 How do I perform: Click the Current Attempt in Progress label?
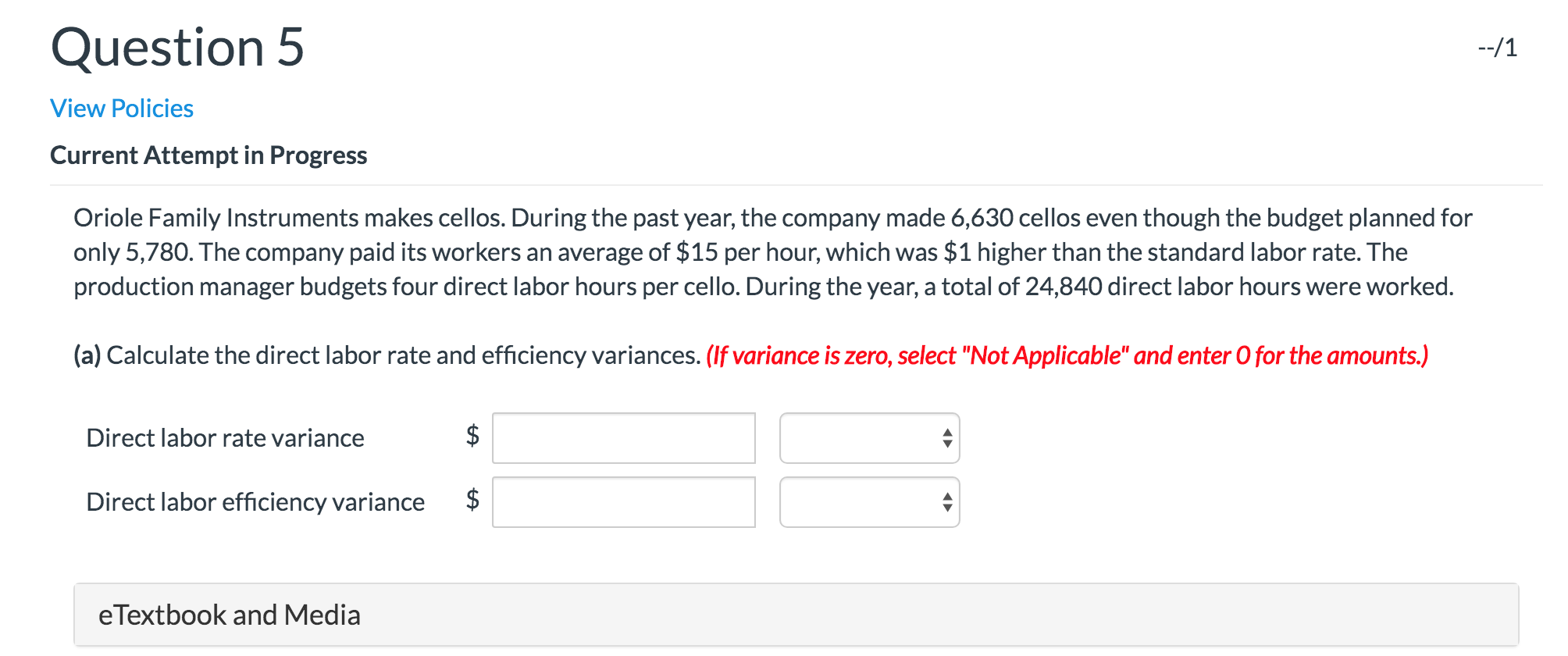(208, 155)
